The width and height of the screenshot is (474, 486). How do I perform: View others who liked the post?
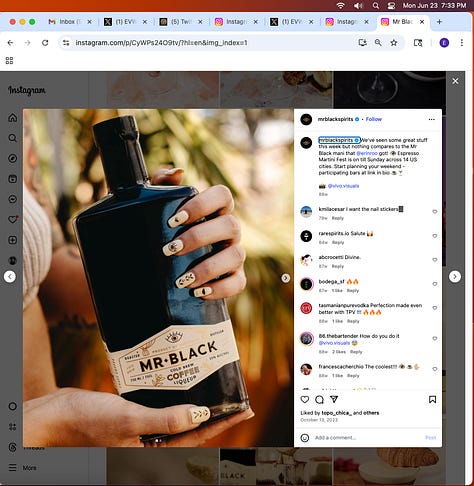371,413
